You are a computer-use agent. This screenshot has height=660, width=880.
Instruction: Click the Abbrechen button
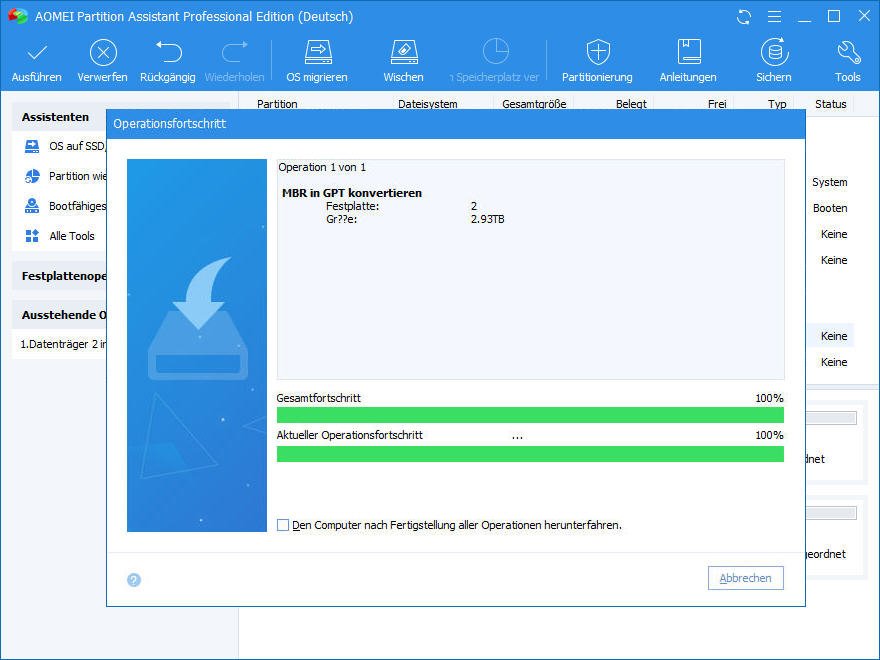coord(745,578)
